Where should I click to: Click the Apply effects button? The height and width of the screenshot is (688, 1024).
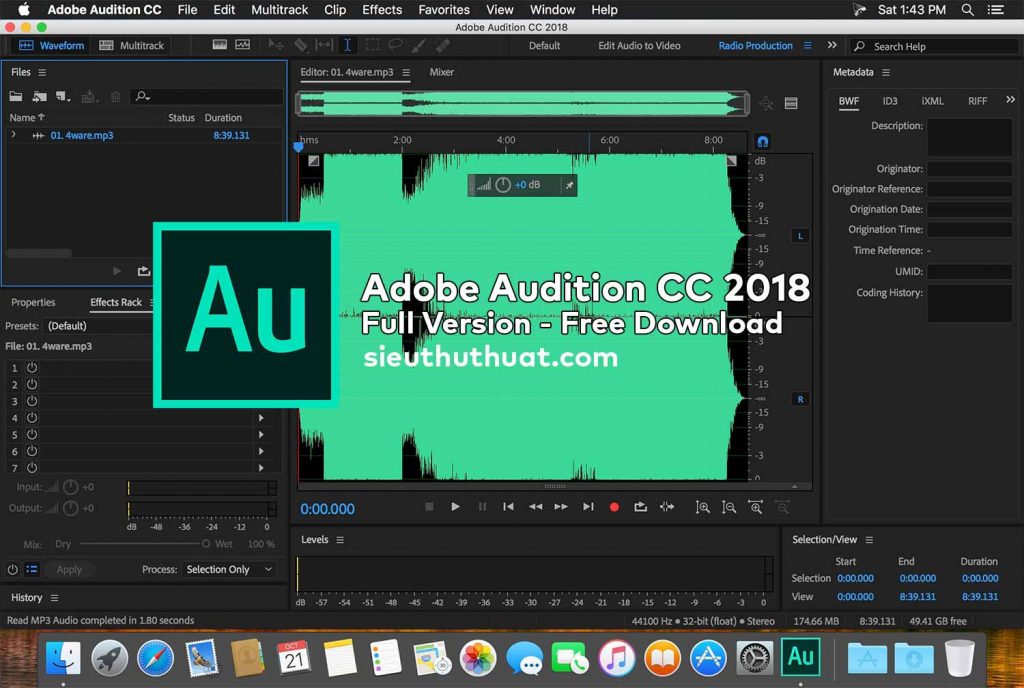(69, 570)
